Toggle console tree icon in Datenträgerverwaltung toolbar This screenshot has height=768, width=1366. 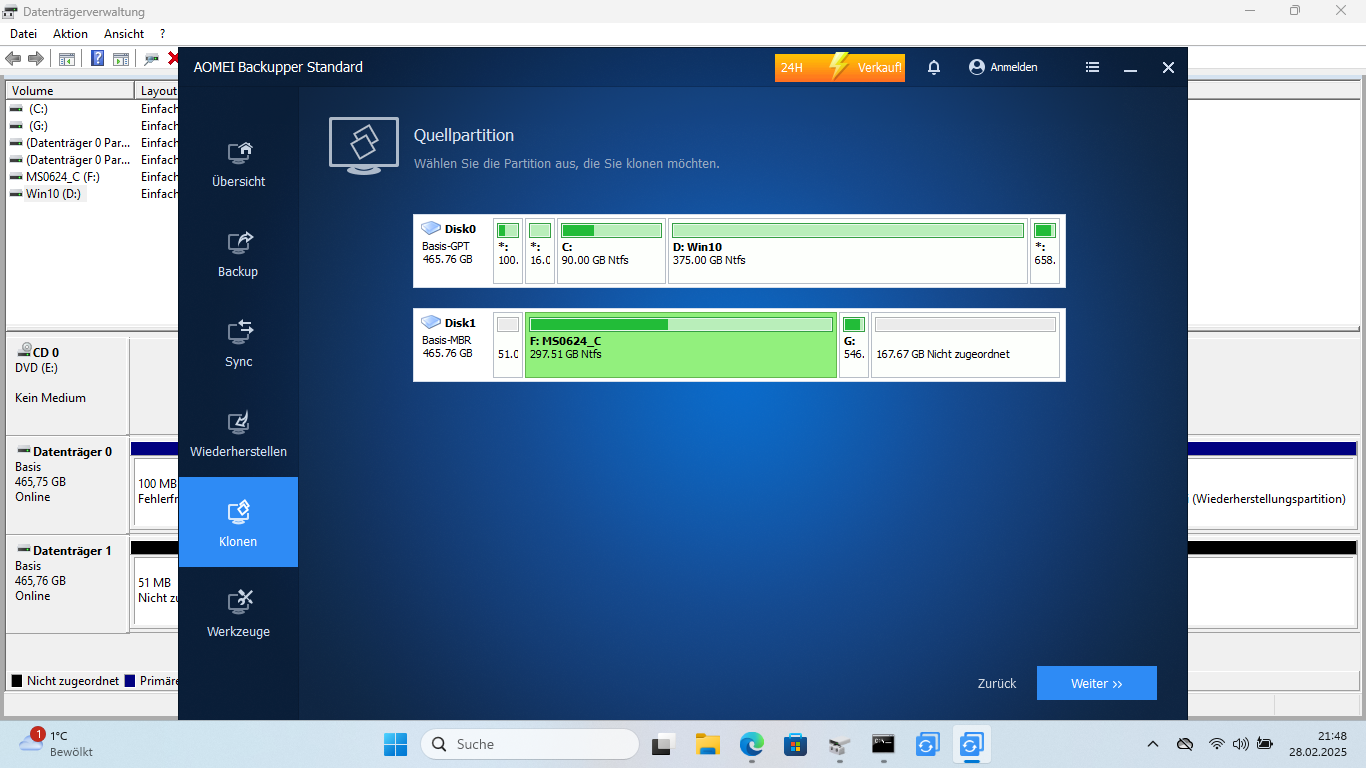pyautogui.click(x=67, y=59)
